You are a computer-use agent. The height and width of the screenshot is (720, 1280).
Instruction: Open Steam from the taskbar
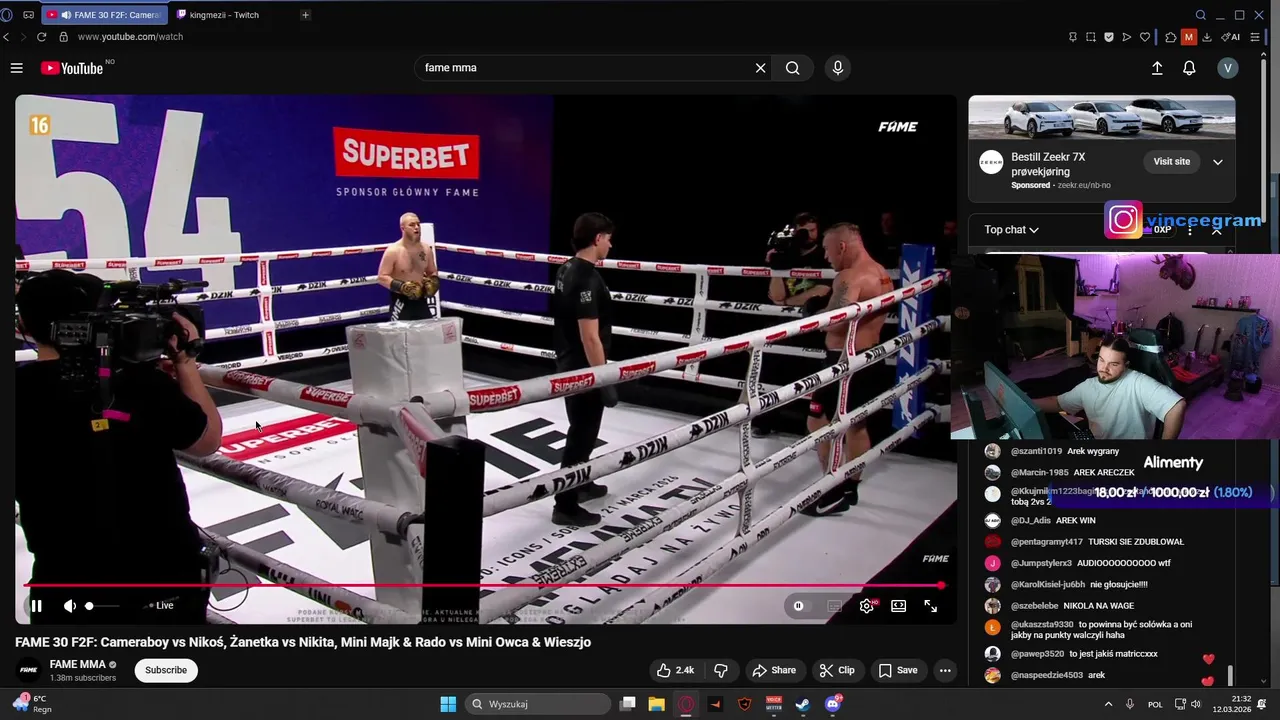coord(803,704)
